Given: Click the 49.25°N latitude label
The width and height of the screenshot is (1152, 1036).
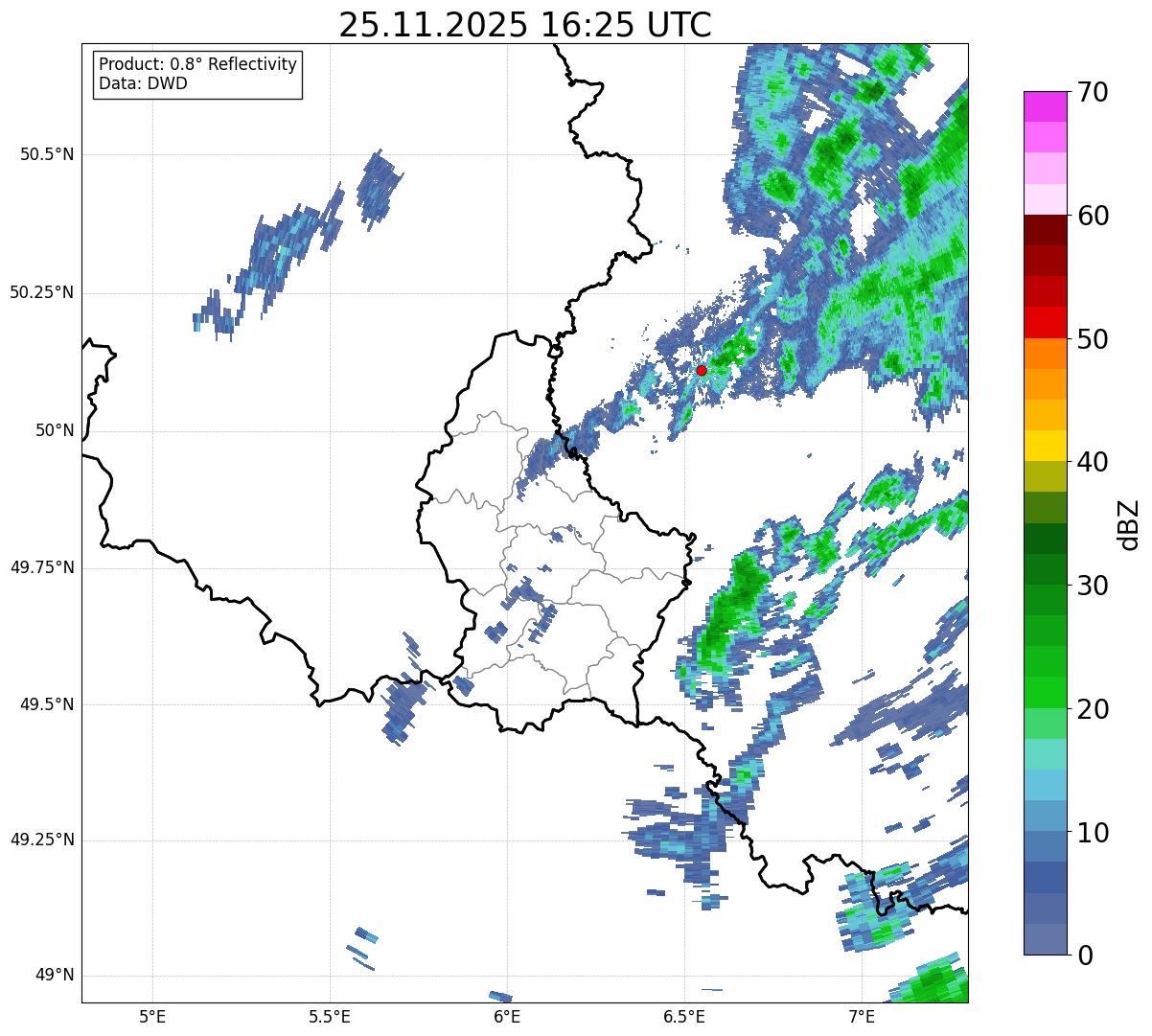Looking at the screenshot, I should [x=42, y=840].
